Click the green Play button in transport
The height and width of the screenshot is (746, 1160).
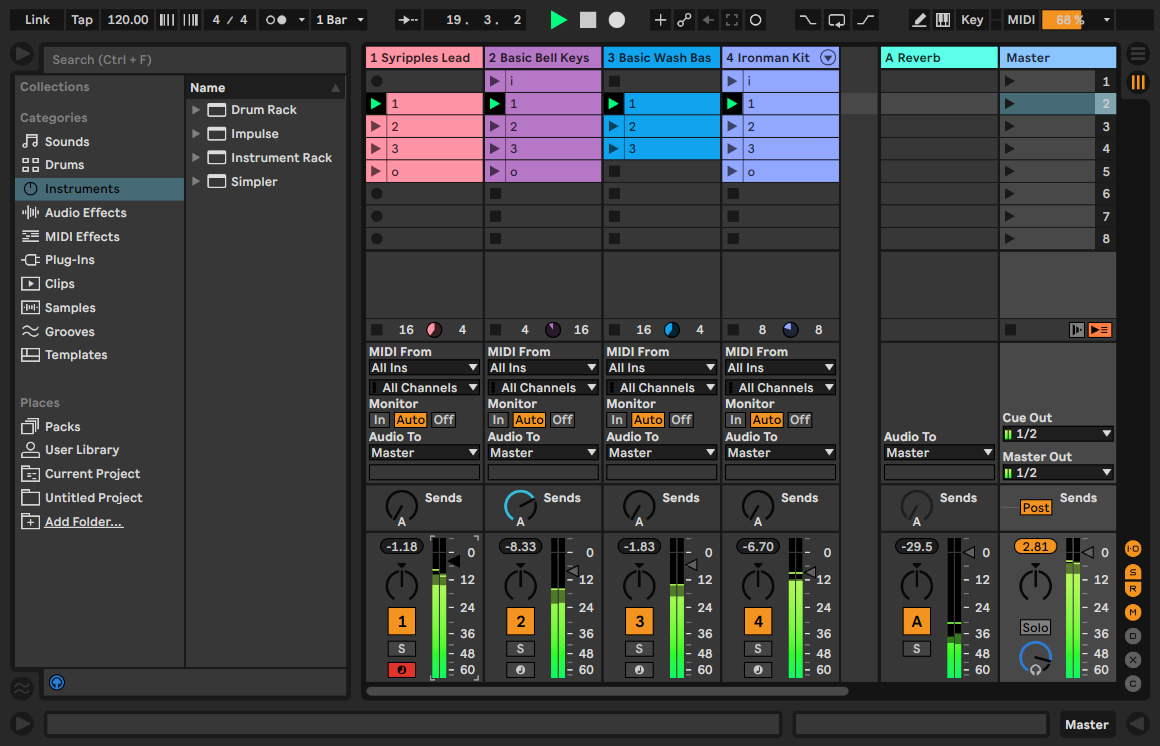pos(559,20)
